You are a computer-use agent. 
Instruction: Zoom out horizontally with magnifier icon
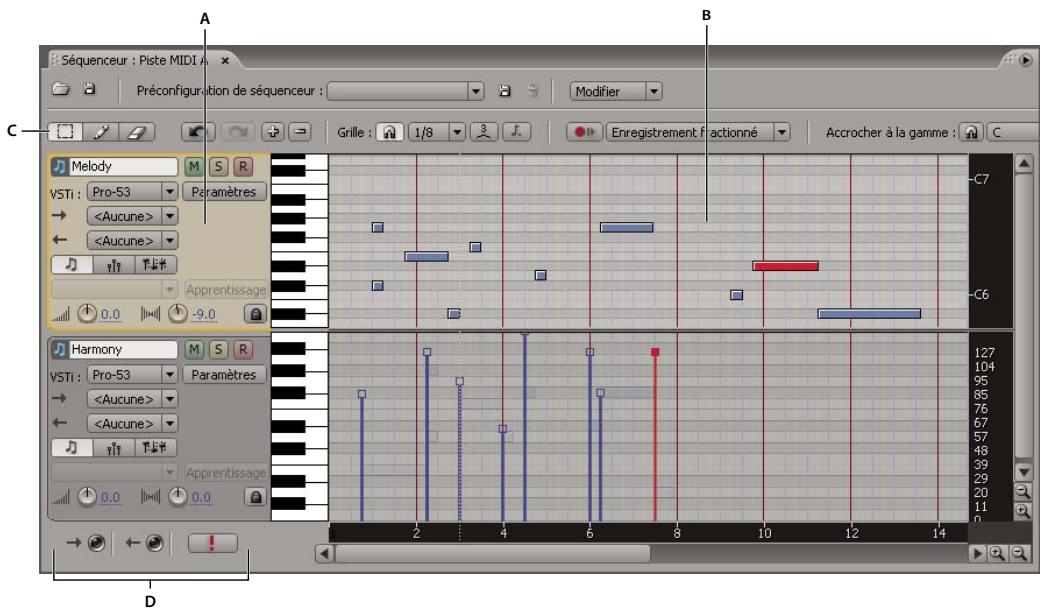(x=1019, y=553)
